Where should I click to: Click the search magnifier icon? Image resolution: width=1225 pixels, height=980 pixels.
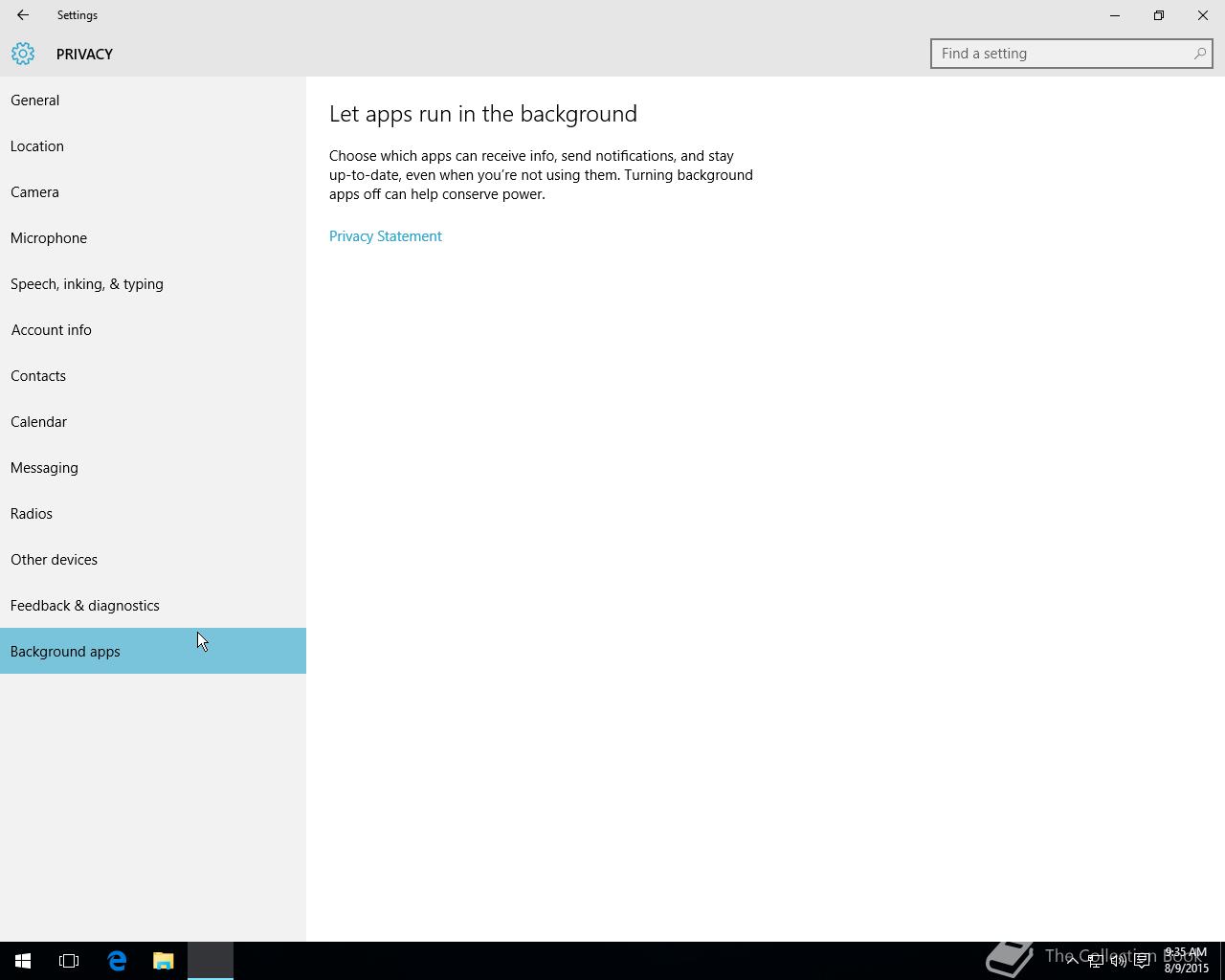(x=1199, y=54)
